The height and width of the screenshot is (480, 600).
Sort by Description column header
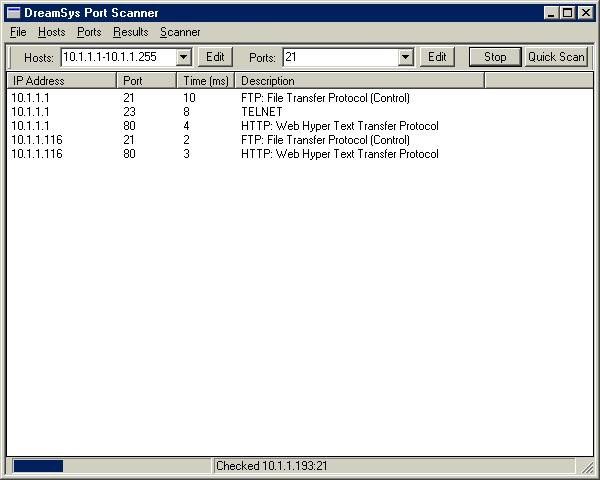(360, 81)
